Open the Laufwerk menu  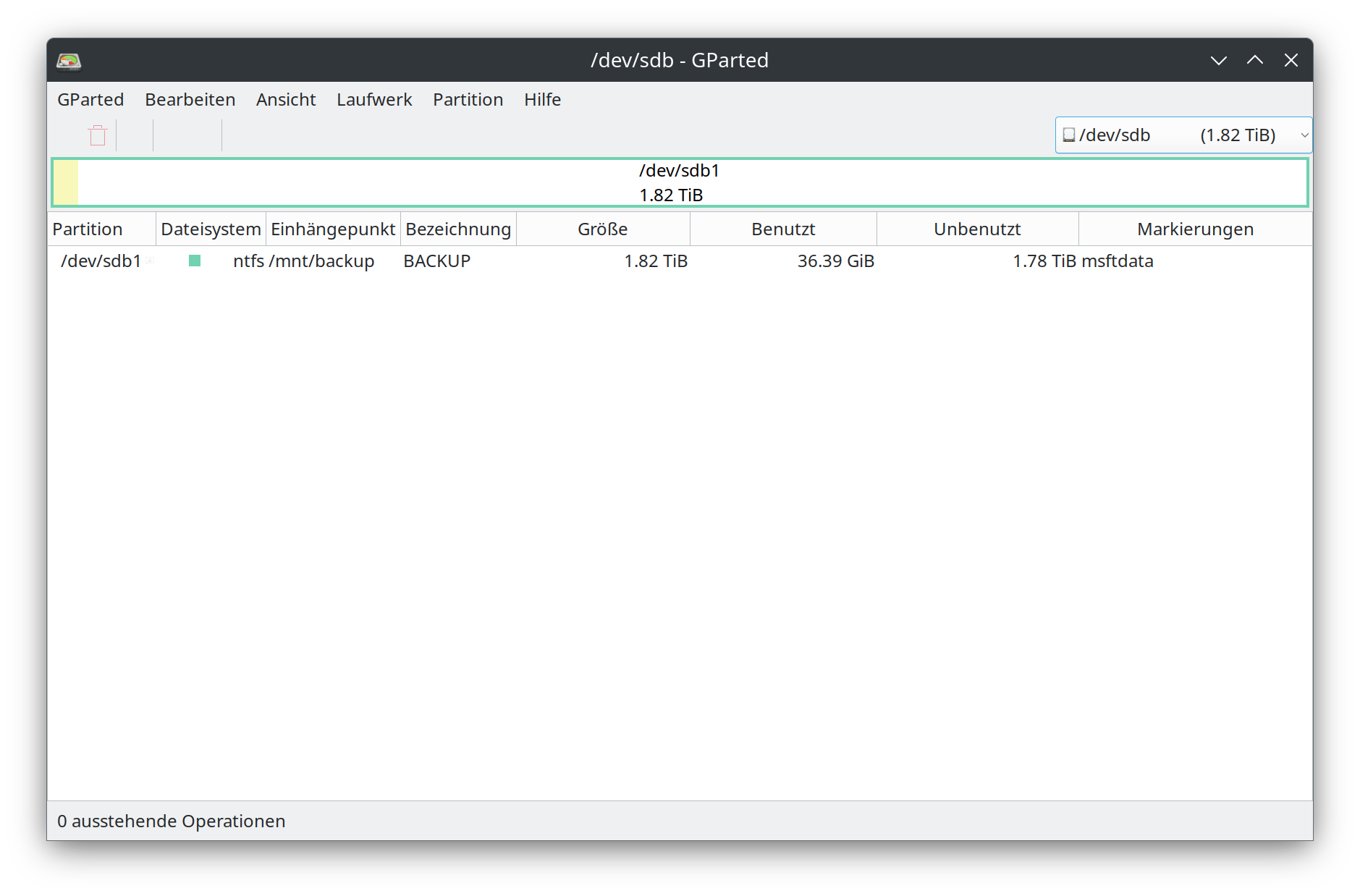point(374,100)
